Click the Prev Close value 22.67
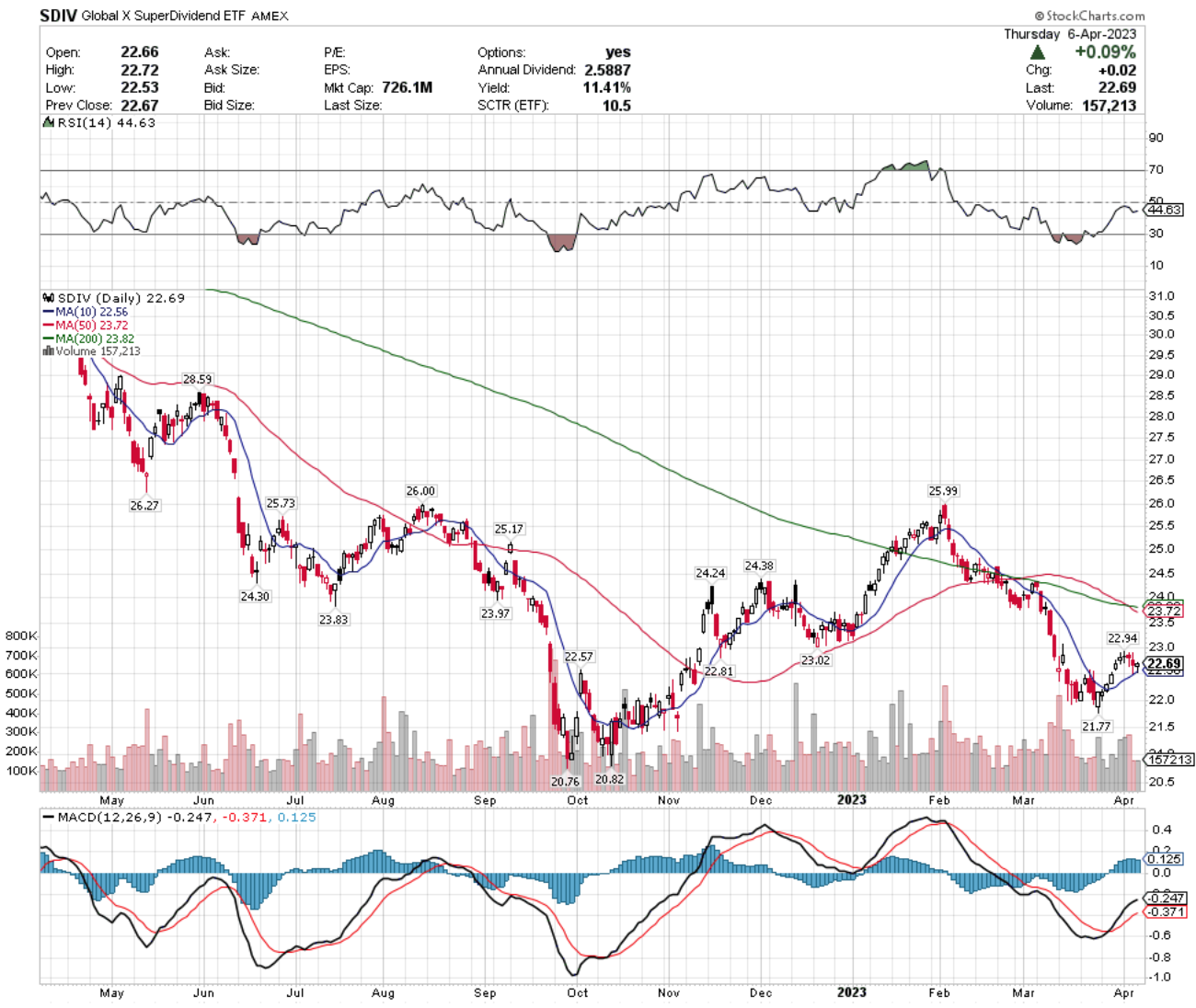Image resolution: width=1196 pixels, height=1008 pixels. click(140, 105)
